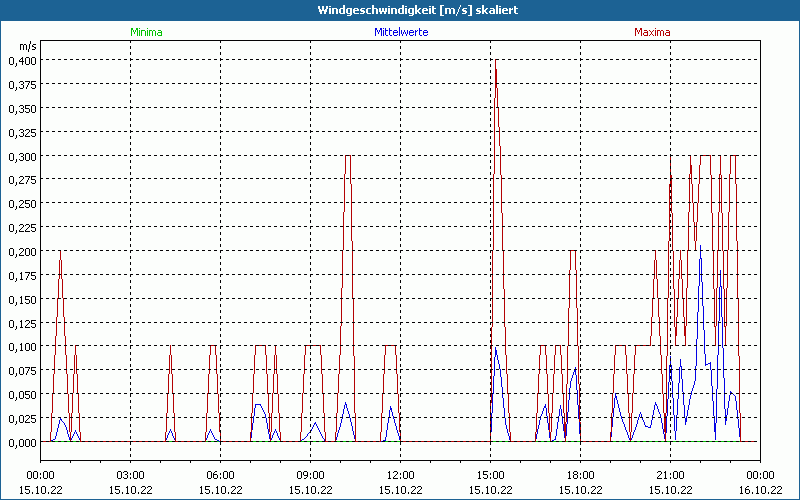The width and height of the screenshot is (800, 500).
Task: Click the 0,225 y-axis value
Action: (22, 228)
